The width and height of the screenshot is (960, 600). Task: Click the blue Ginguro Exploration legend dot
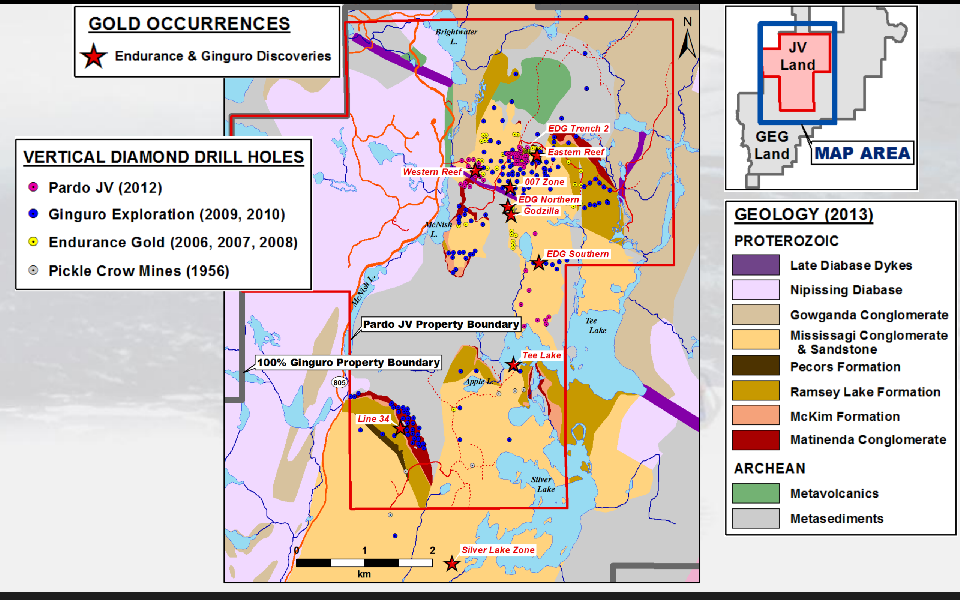35,214
